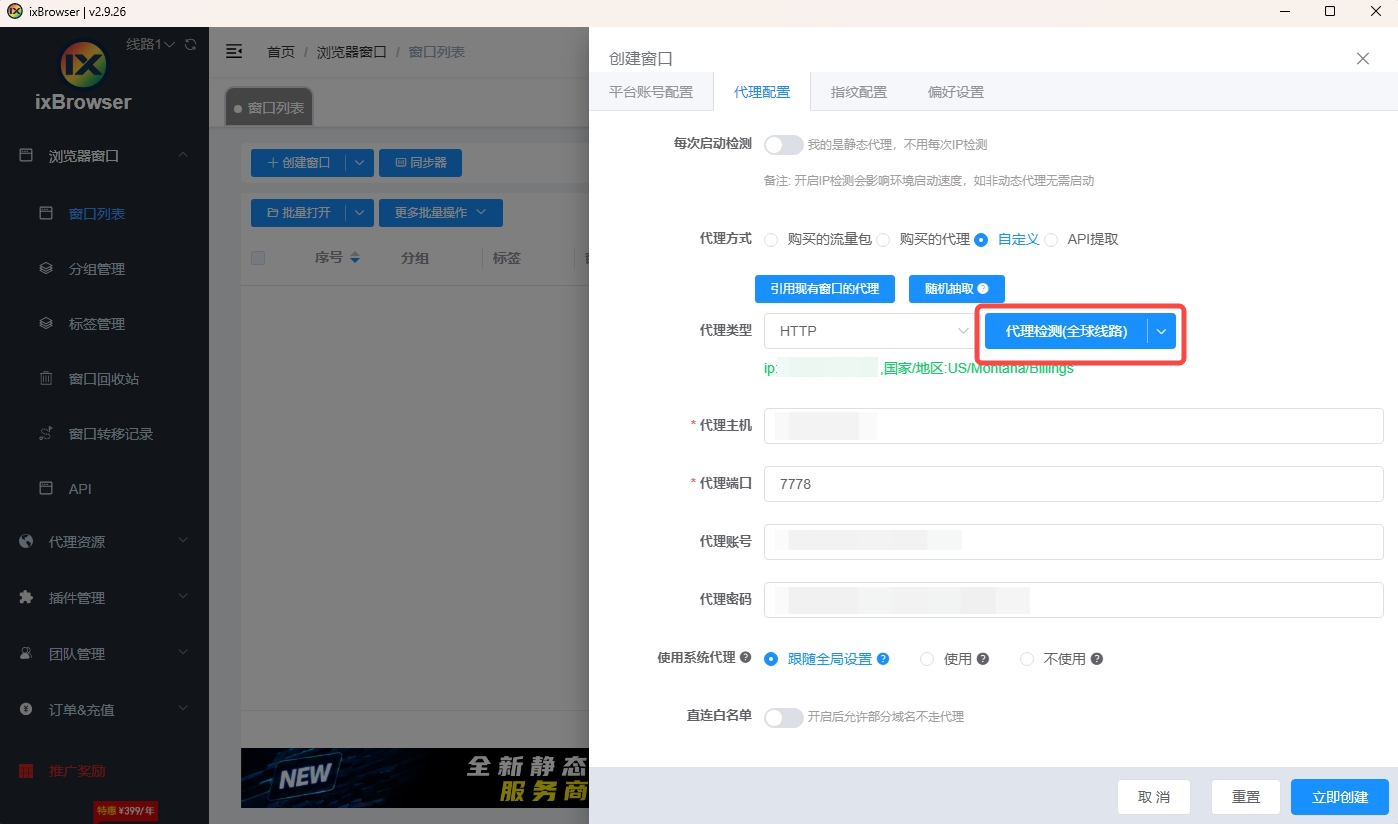Click 批量打开 button
1398x824 pixels.
coord(299,213)
